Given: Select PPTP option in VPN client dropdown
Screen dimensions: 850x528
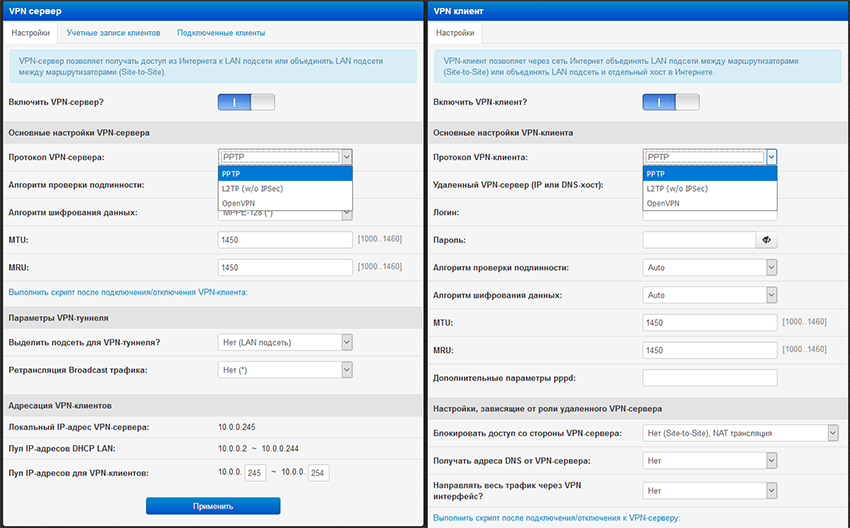Looking at the screenshot, I should (710, 174).
